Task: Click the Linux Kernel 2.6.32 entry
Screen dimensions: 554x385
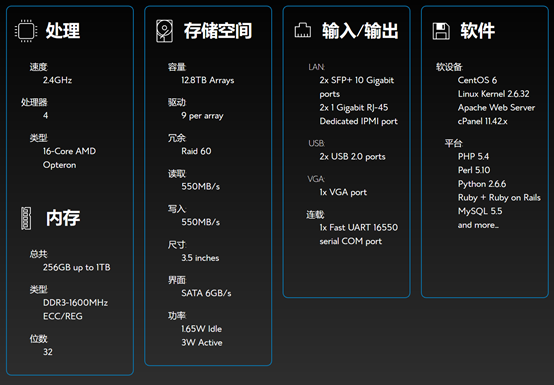Action: point(494,94)
